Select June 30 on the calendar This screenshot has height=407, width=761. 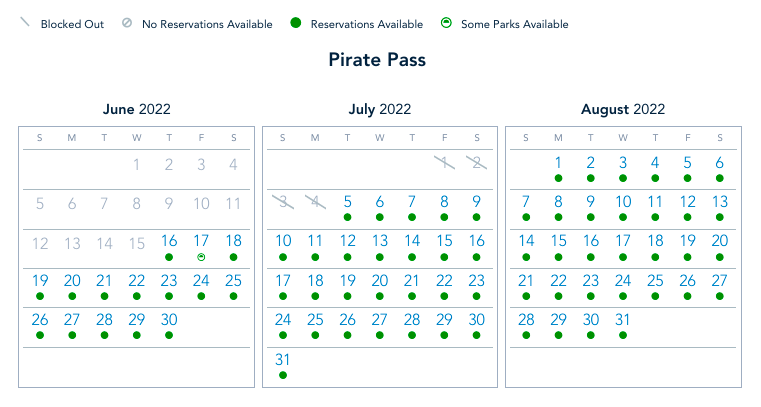(169, 320)
